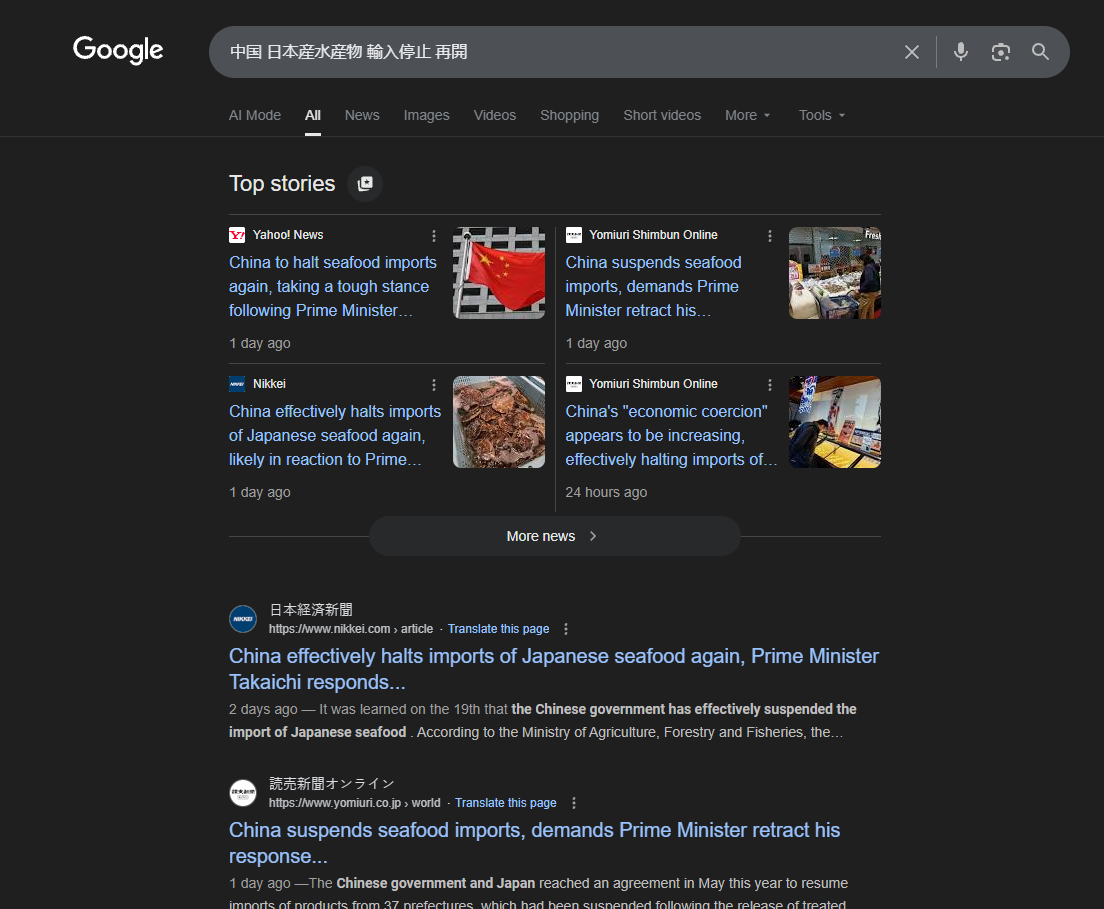Screen dimensions: 1104x909
Task: View the sushi display counter thumbnail
Action: click(x=834, y=422)
